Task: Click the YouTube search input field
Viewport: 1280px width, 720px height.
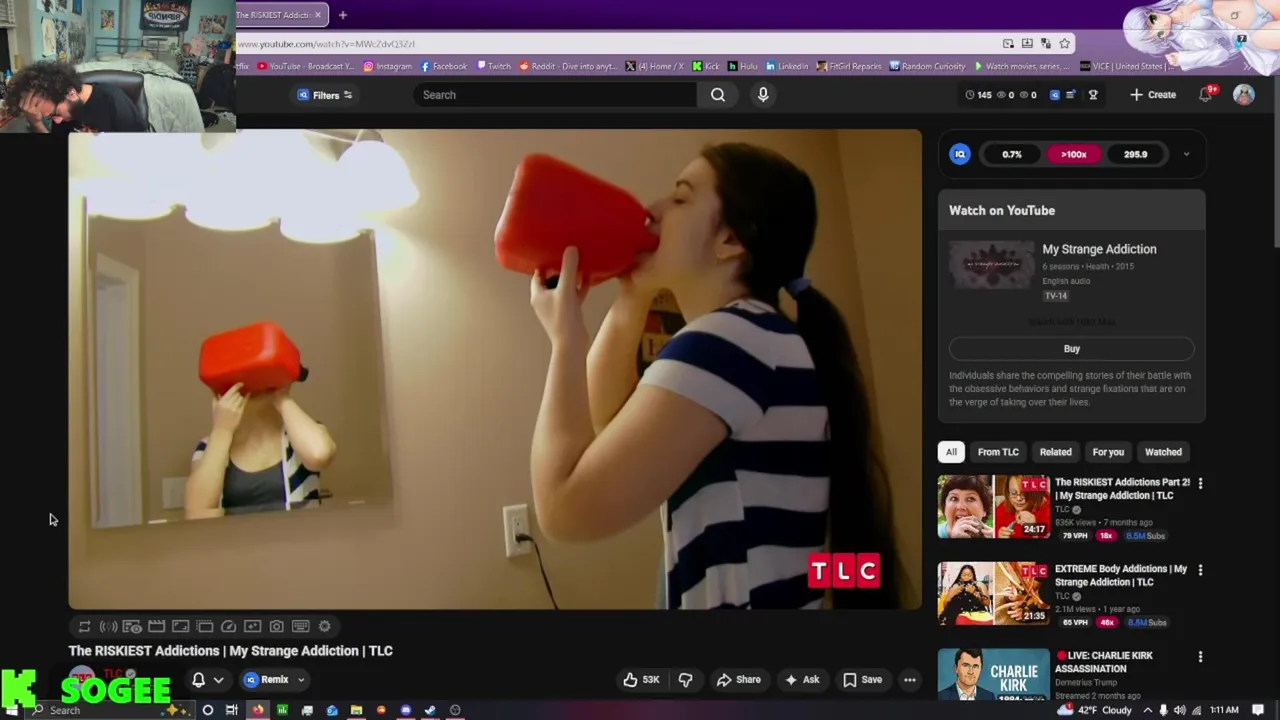Action: pyautogui.click(x=555, y=95)
